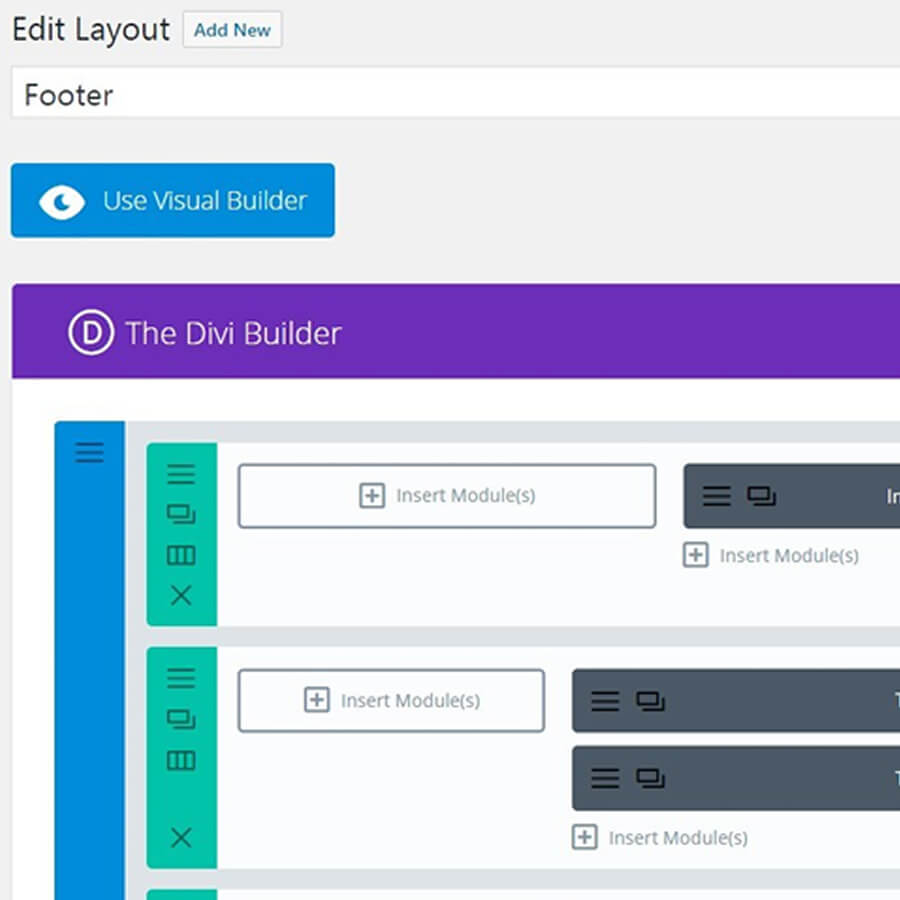The width and height of the screenshot is (900, 900).
Task: Focus the Footer layout title field
Action: (456, 93)
